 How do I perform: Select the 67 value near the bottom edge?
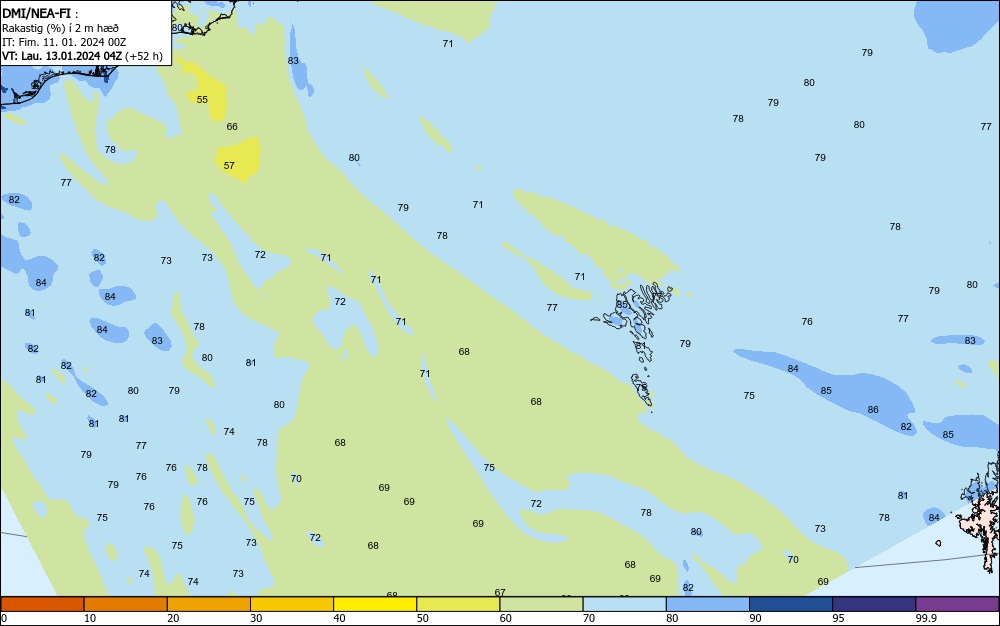(500, 592)
